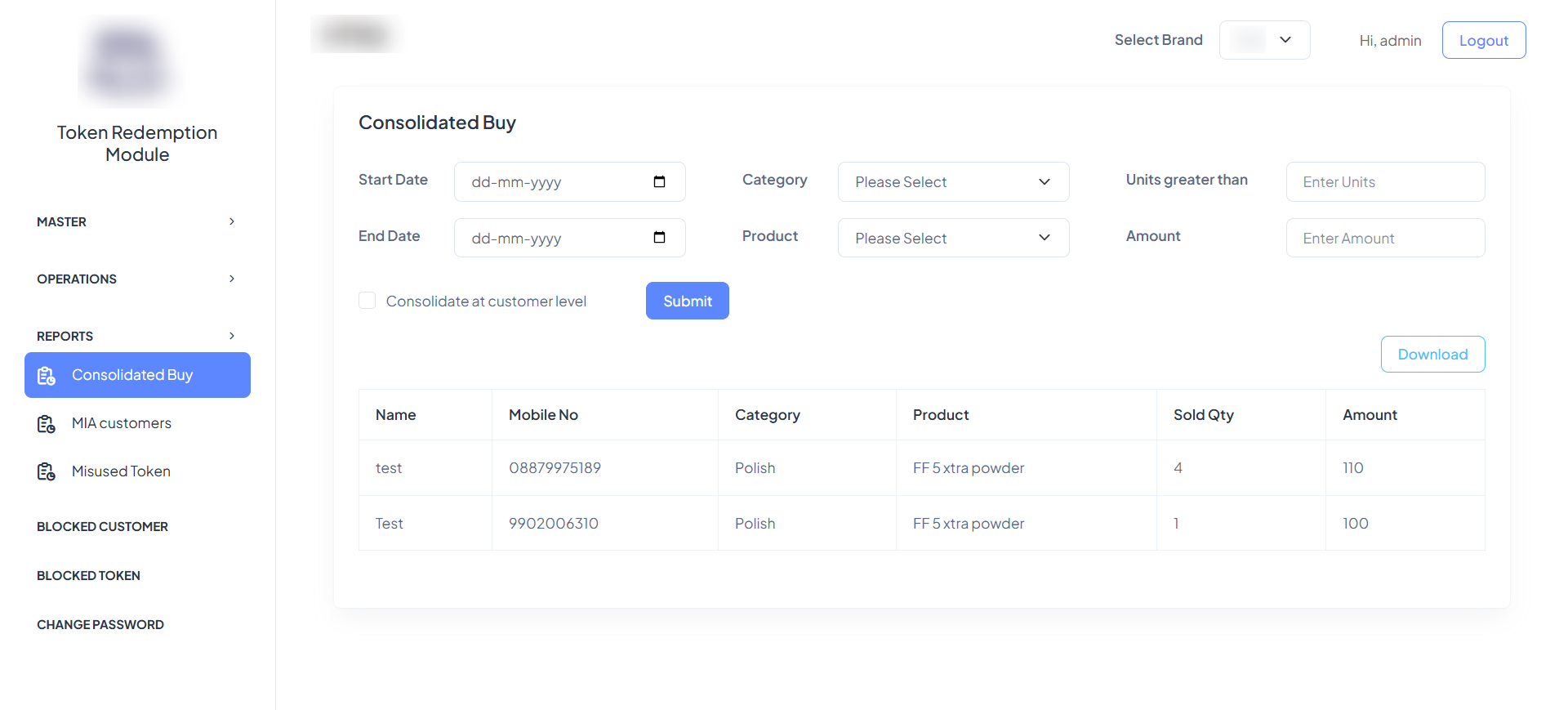The height and width of the screenshot is (710, 1568).
Task: Click the Download button
Action: (x=1432, y=354)
